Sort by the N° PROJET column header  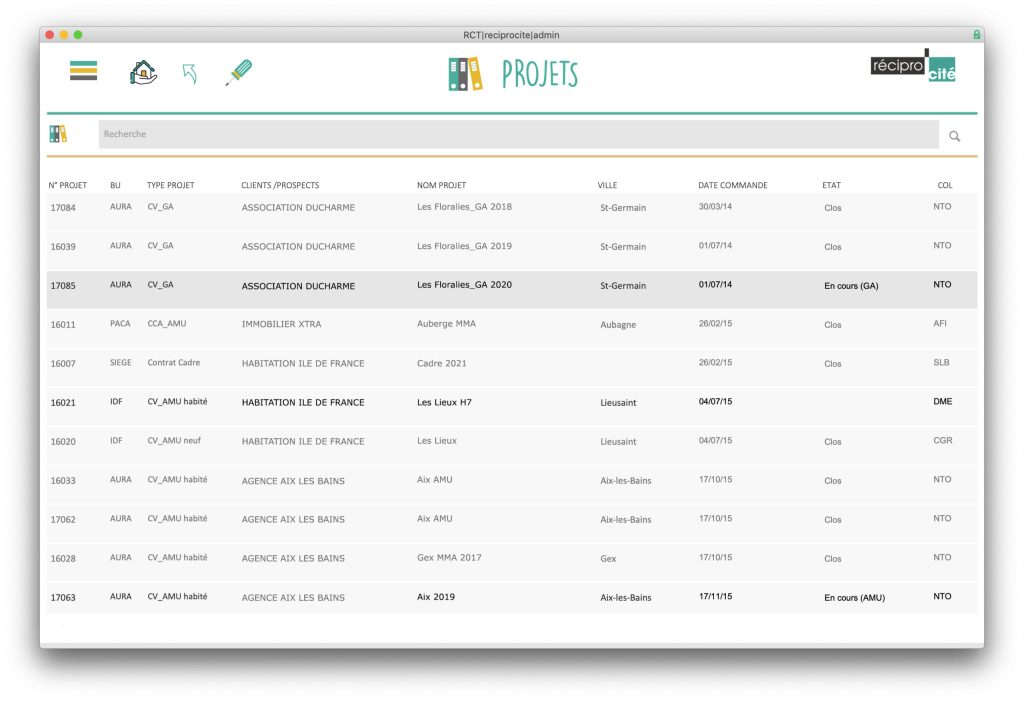[67, 186]
